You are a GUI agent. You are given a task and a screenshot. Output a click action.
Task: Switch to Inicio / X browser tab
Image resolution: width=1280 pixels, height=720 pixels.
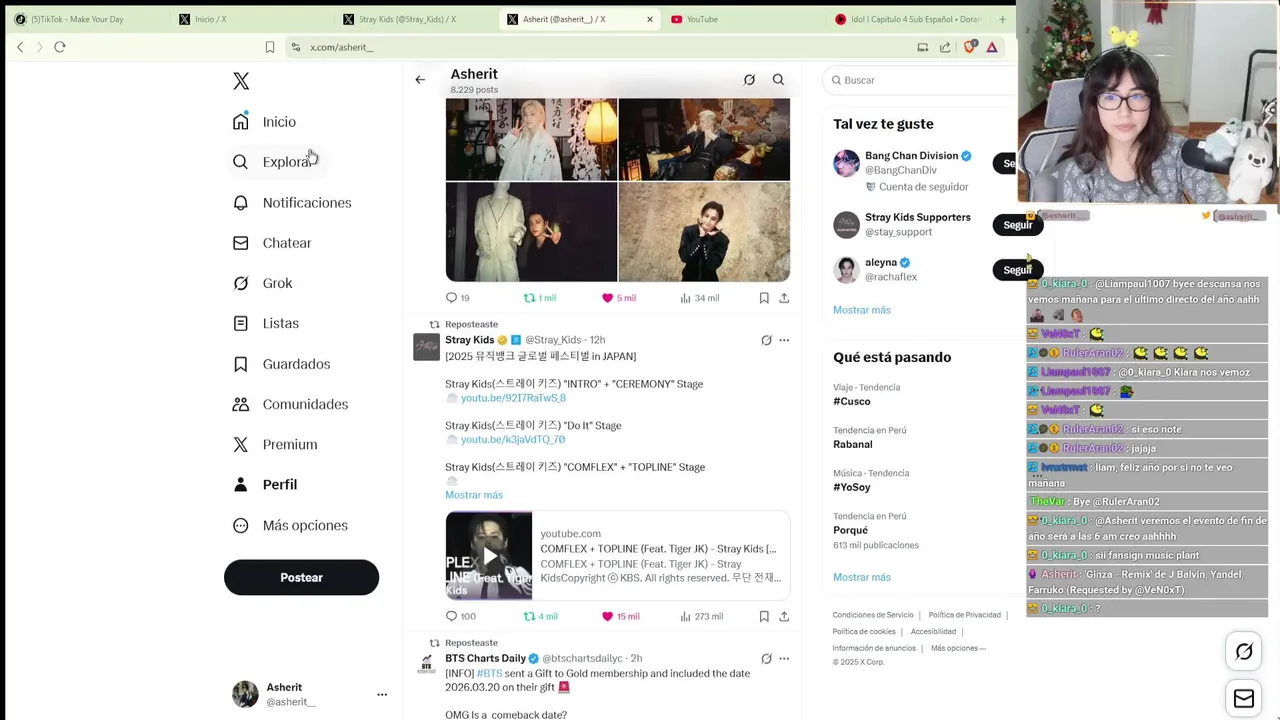[250, 19]
